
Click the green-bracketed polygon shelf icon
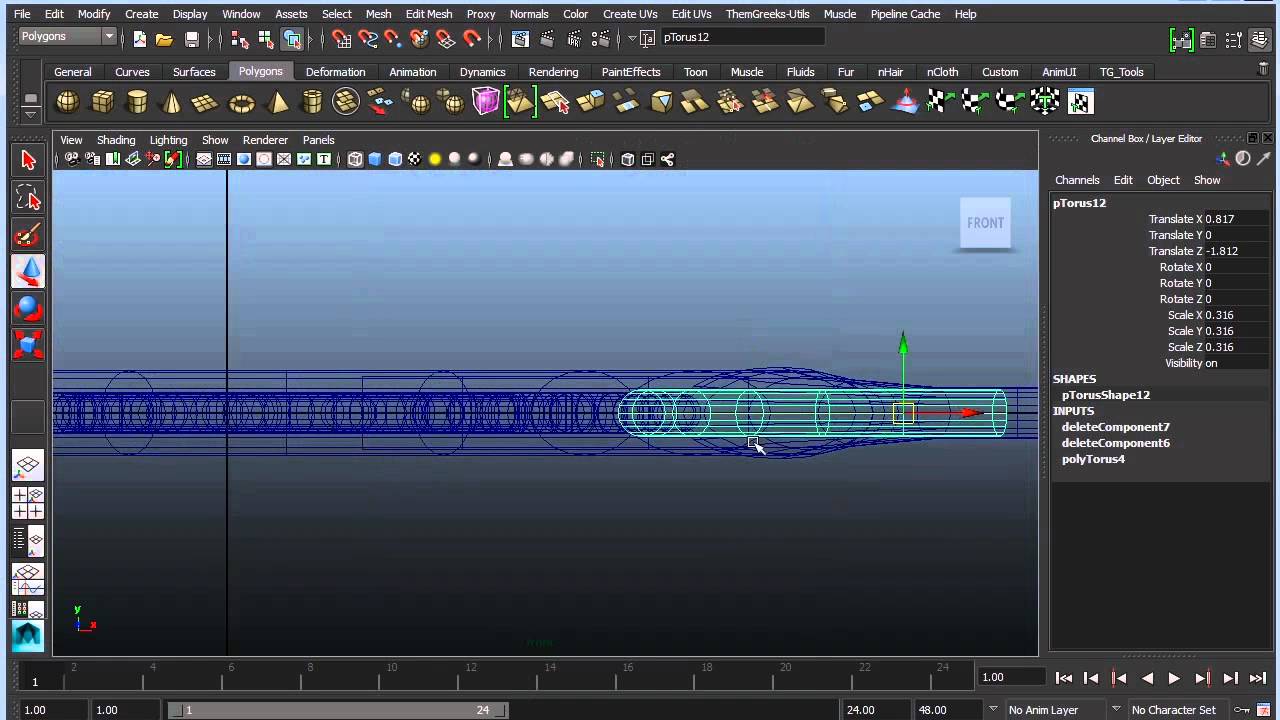(520, 102)
